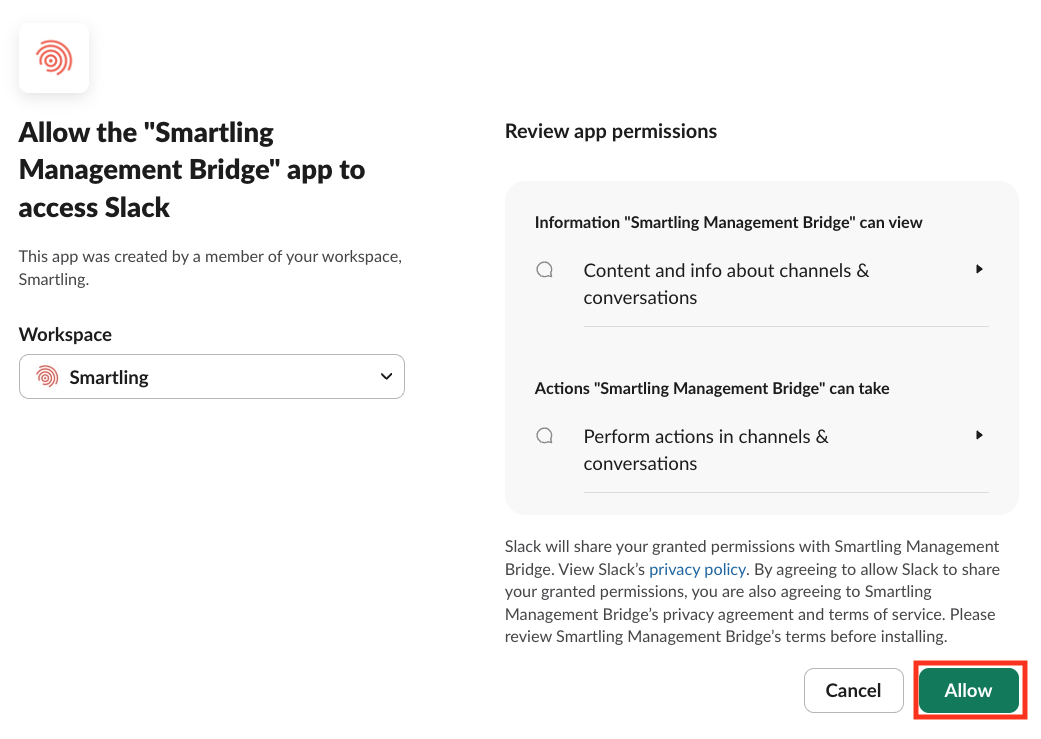
Task: Select the Smartling workspace combo box
Action: [212, 376]
